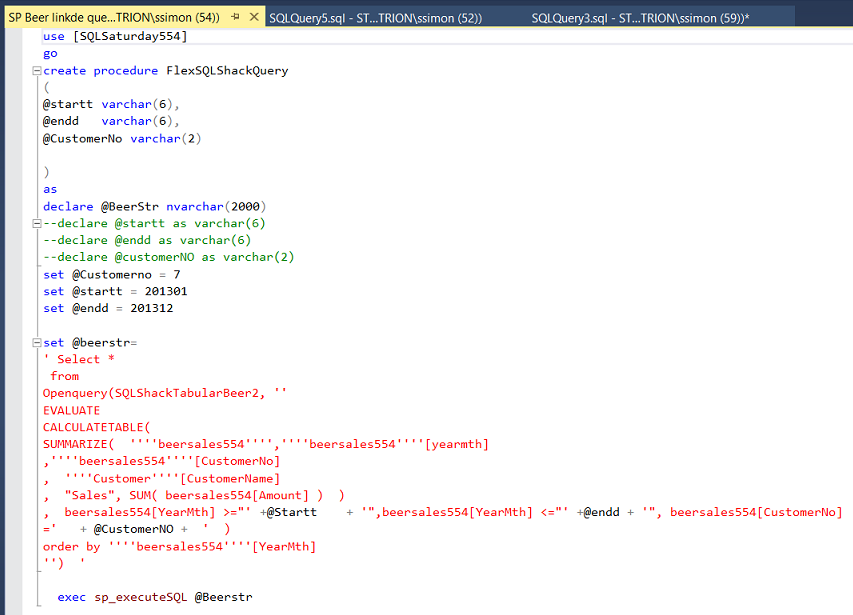Viewport: 853px width, 615px height.
Task: Click @CustomerNO variable in concatenation line
Action: [x=133, y=529]
